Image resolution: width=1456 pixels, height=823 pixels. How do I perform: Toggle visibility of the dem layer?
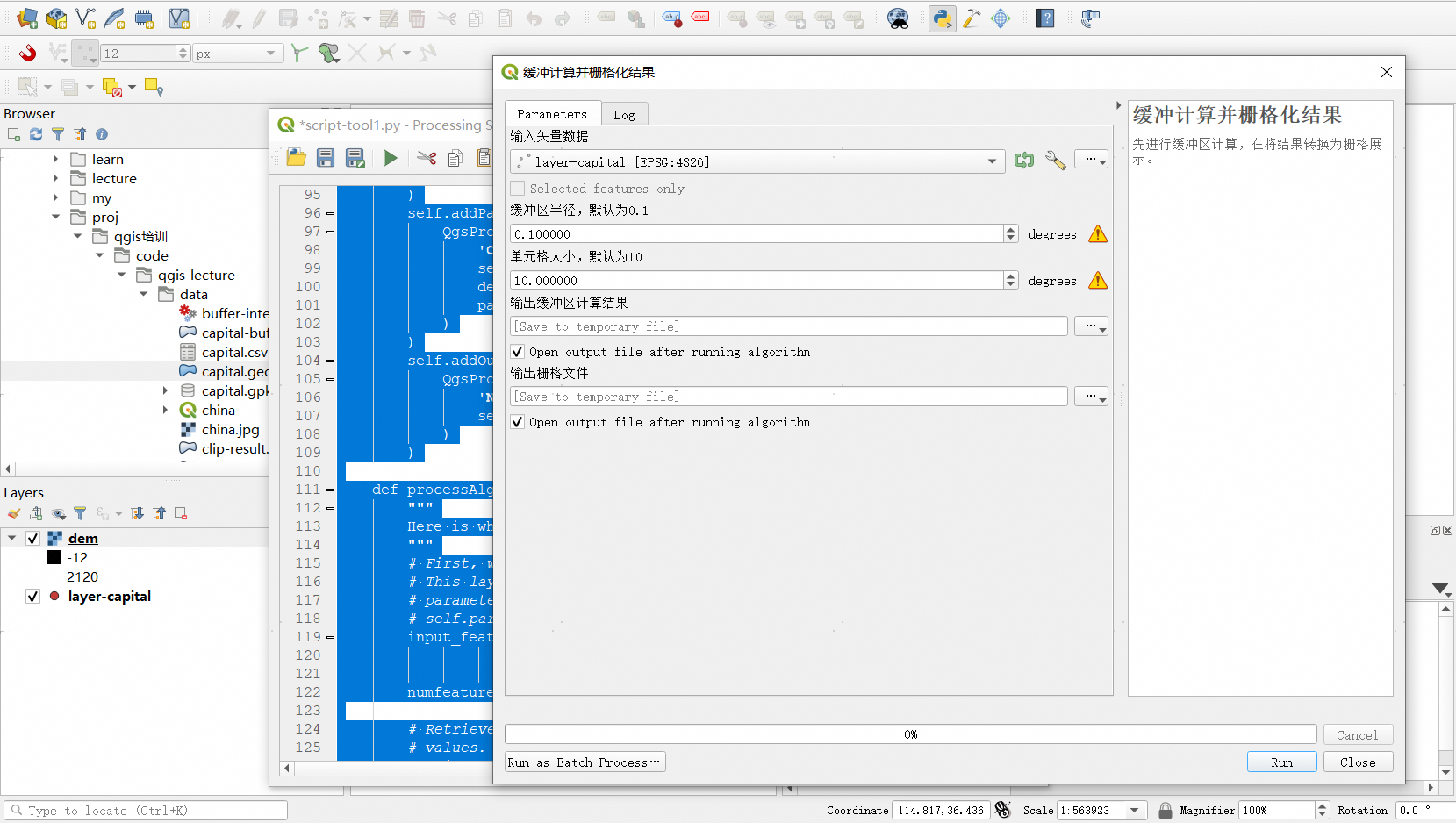(x=33, y=539)
